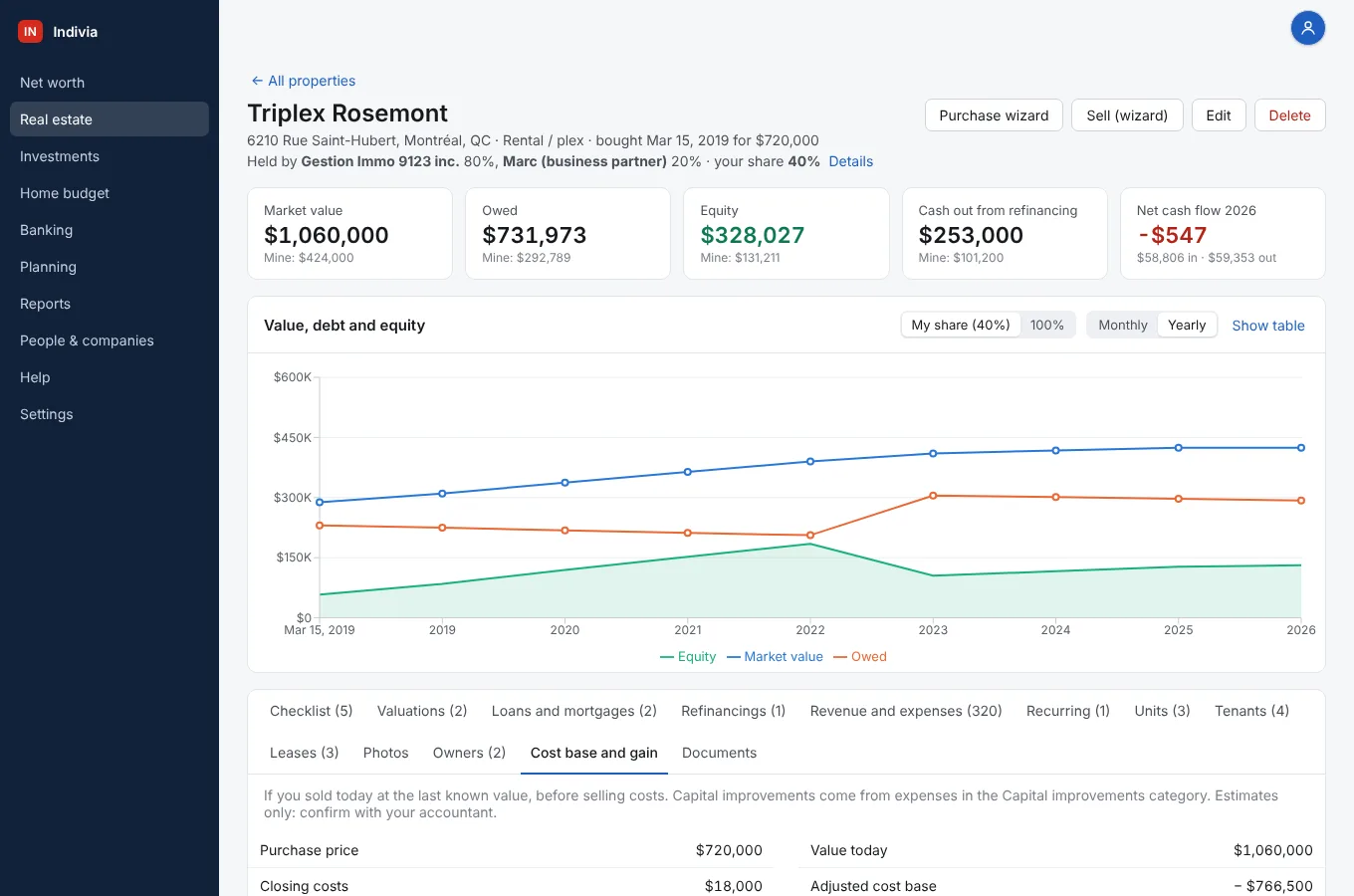
Task: Select Cost base and gain tab
Action: [x=594, y=753]
